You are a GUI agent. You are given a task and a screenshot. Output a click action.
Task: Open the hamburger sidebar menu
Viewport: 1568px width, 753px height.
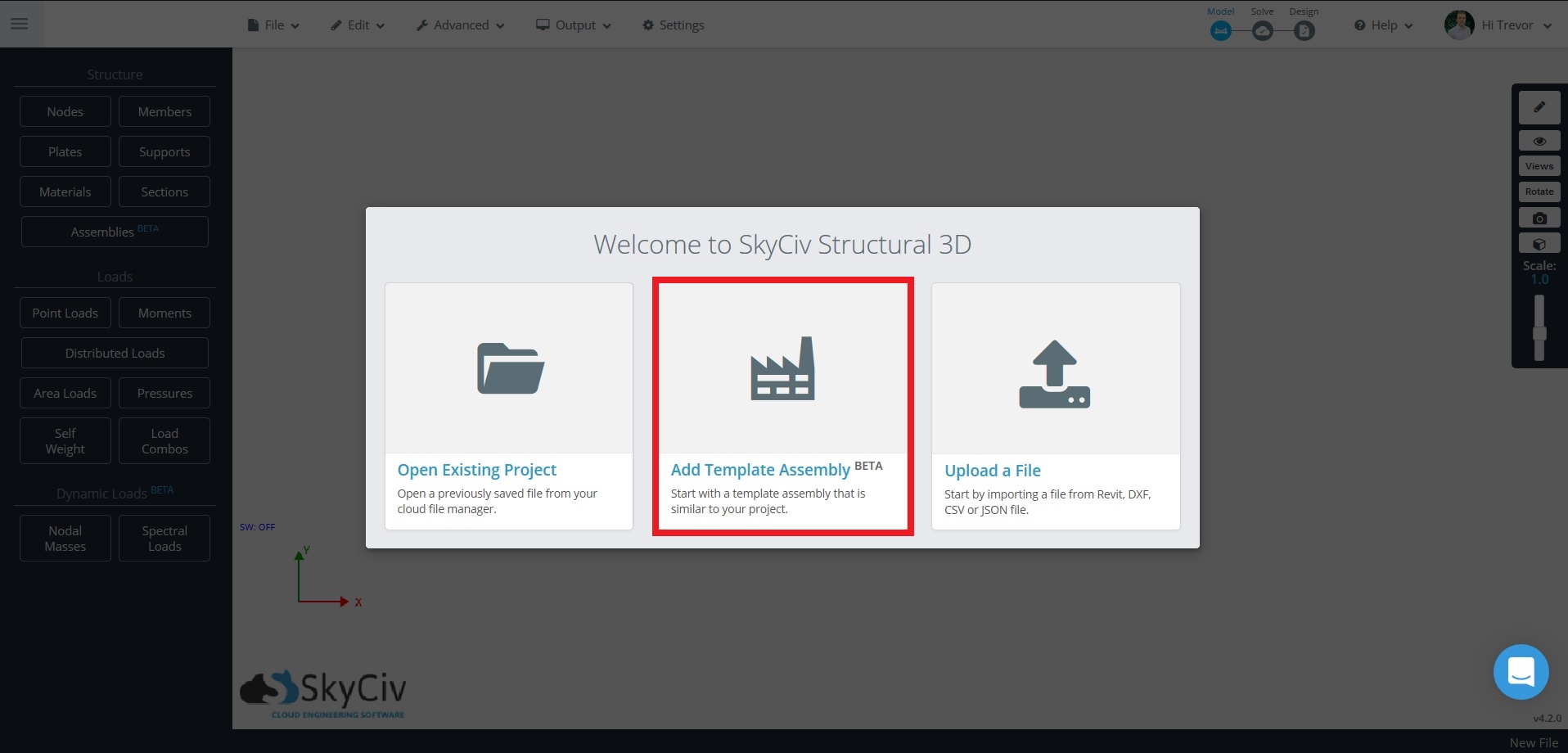pyautogui.click(x=20, y=24)
